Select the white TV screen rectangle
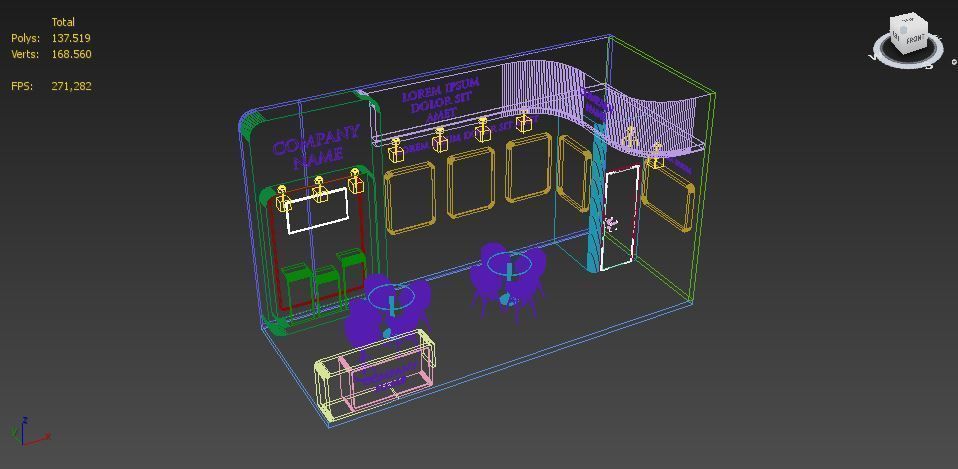This screenshot has width=958, height=469. click(317, 211)
